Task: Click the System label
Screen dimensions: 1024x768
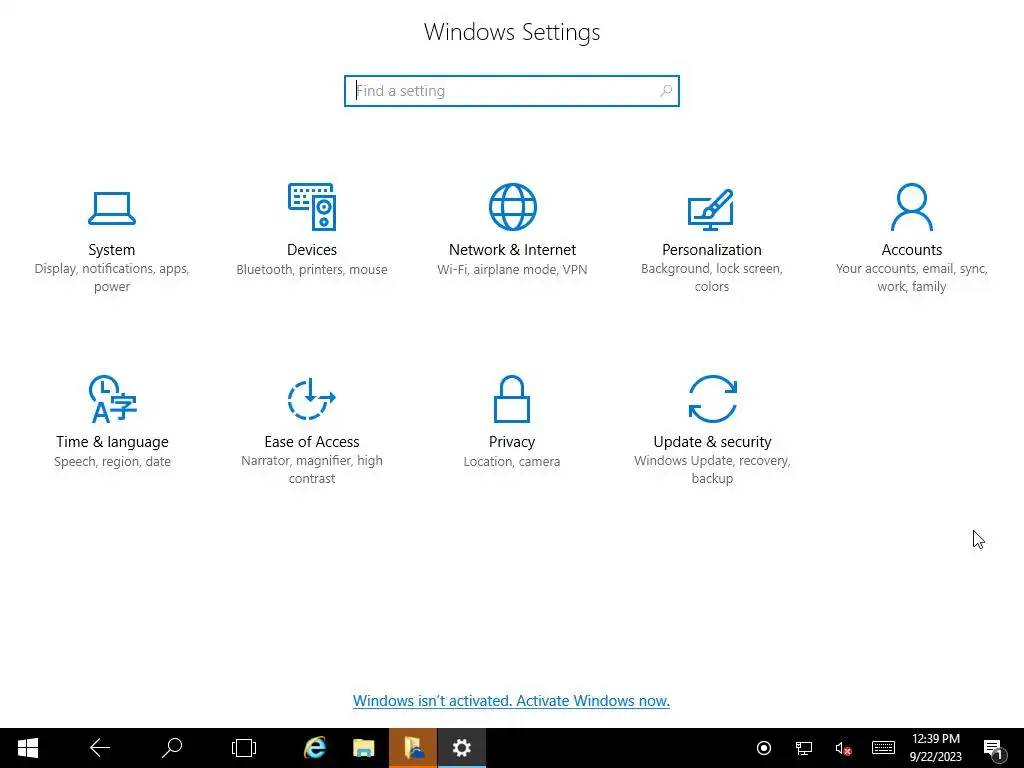Action: [112, 249]
